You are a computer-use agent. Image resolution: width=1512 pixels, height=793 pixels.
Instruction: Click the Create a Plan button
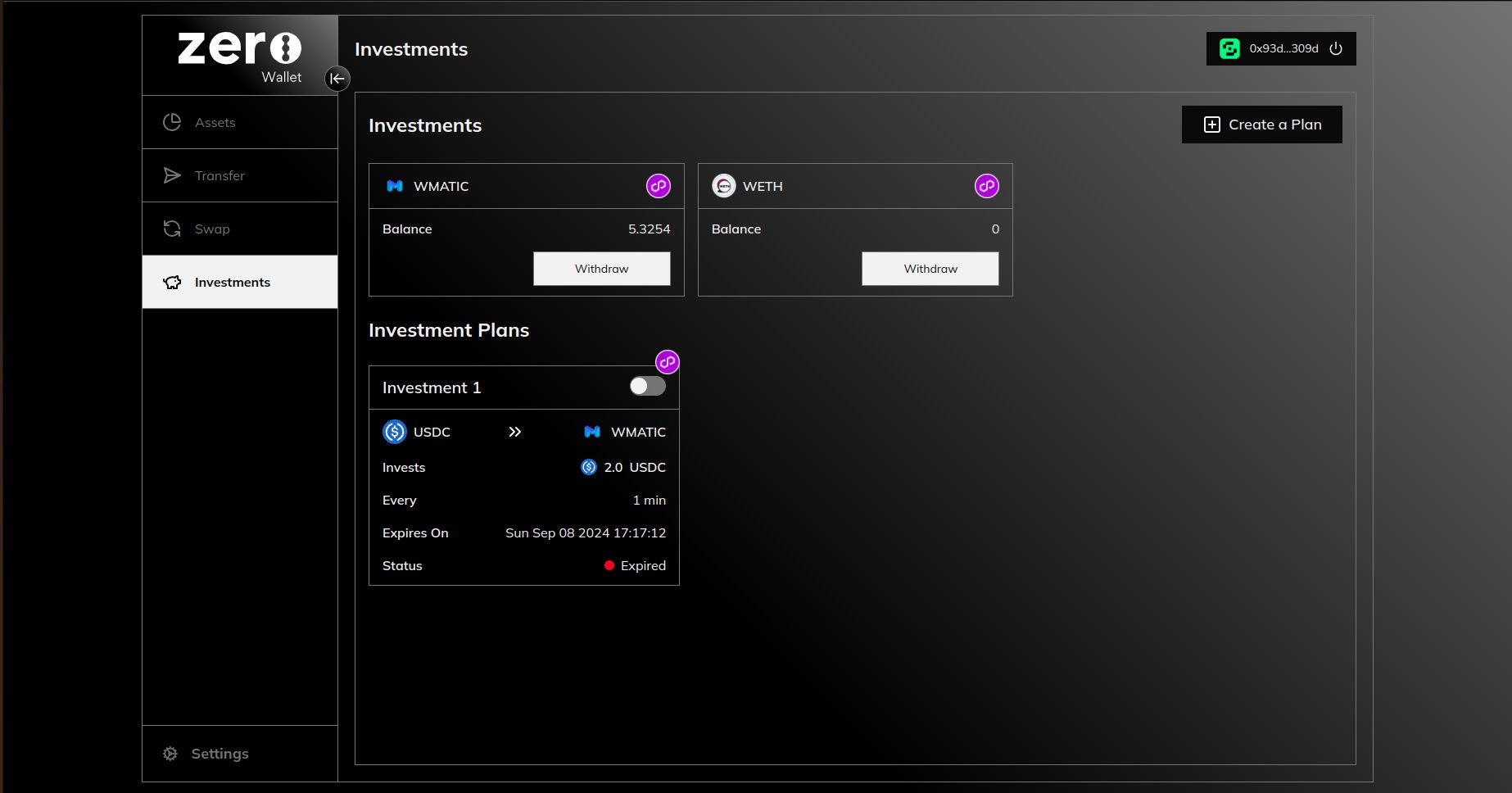(x=1261, y=125)
